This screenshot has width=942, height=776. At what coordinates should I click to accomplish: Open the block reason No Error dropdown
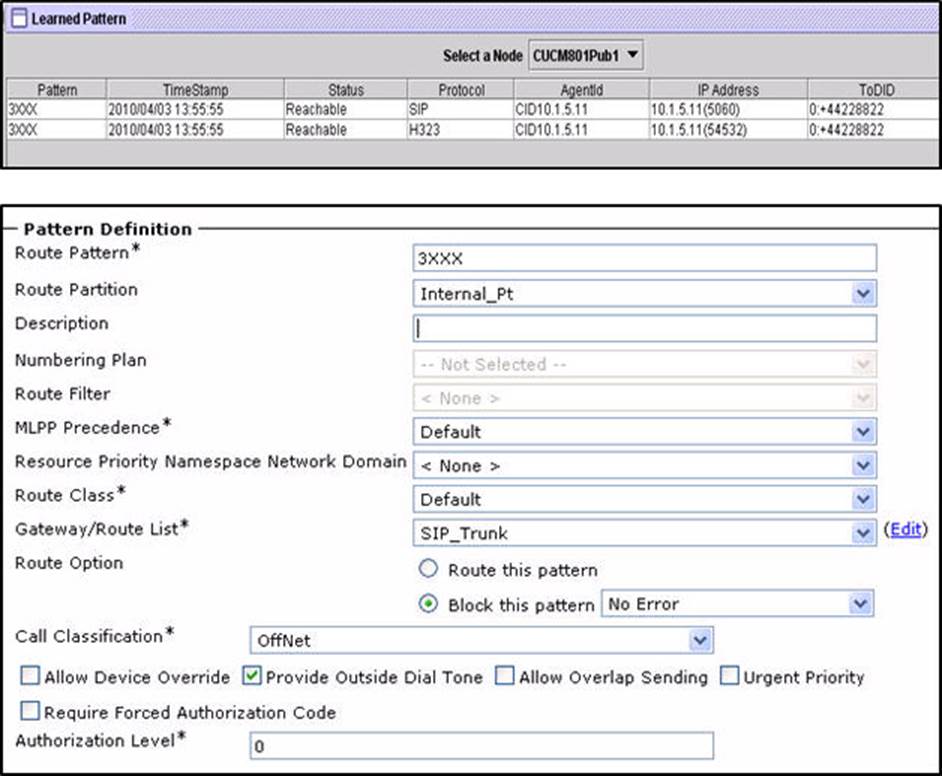pos(736,605)
